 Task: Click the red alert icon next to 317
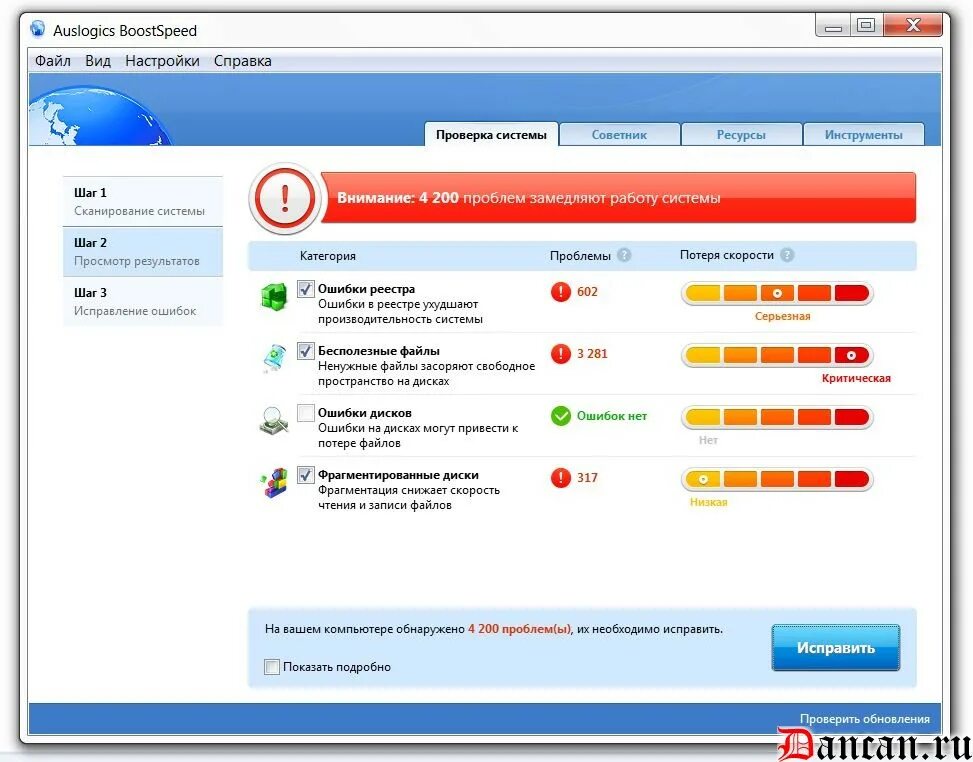(x=560, y=478)
